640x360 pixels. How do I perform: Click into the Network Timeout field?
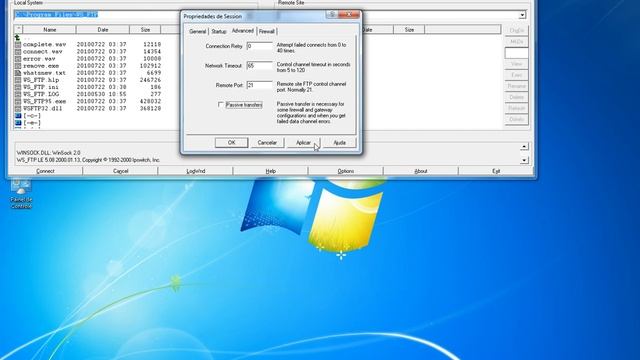tap(260, 65)
